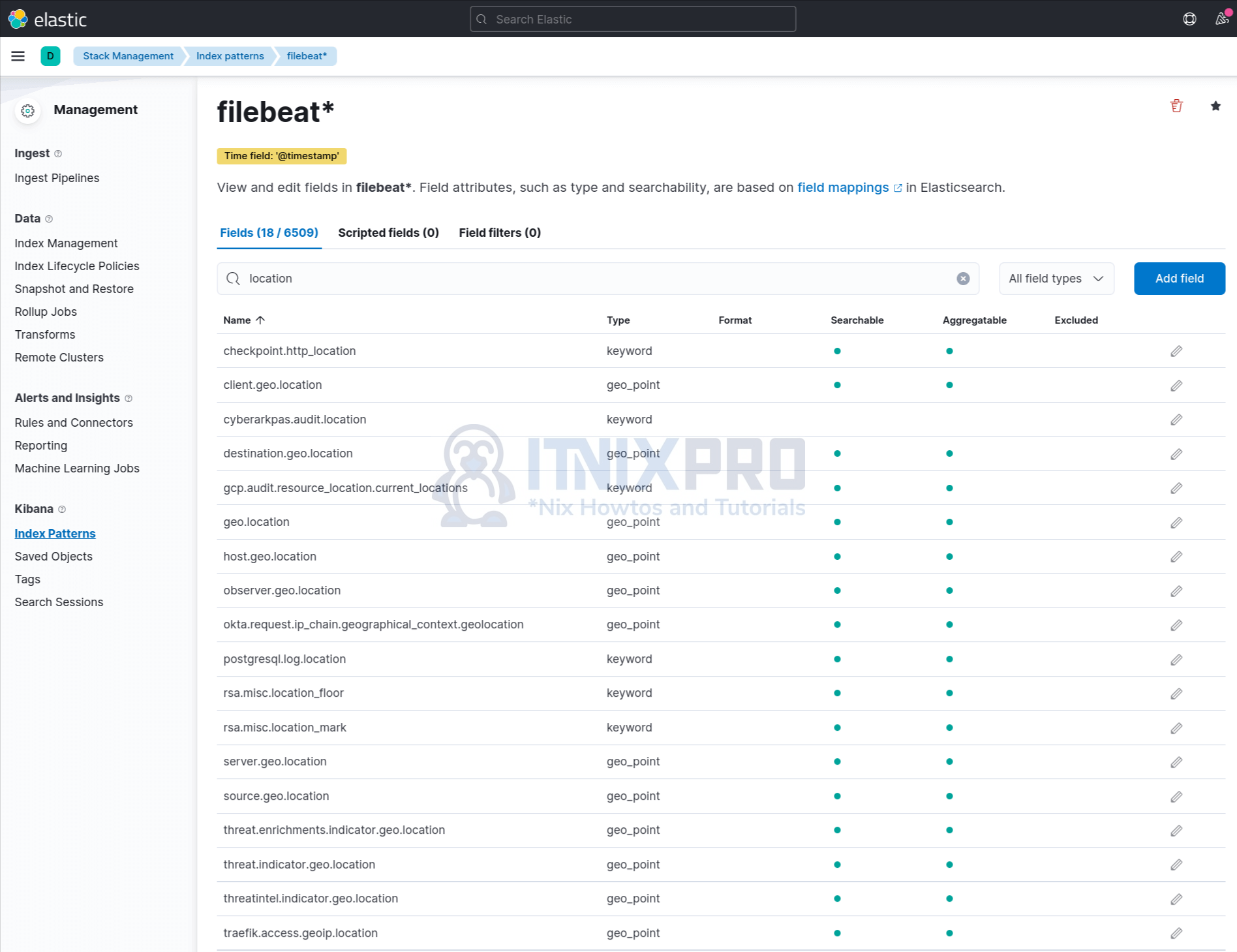Click the Time field '@timestamp' badge

pyautogui.click(x=281, y=156)
